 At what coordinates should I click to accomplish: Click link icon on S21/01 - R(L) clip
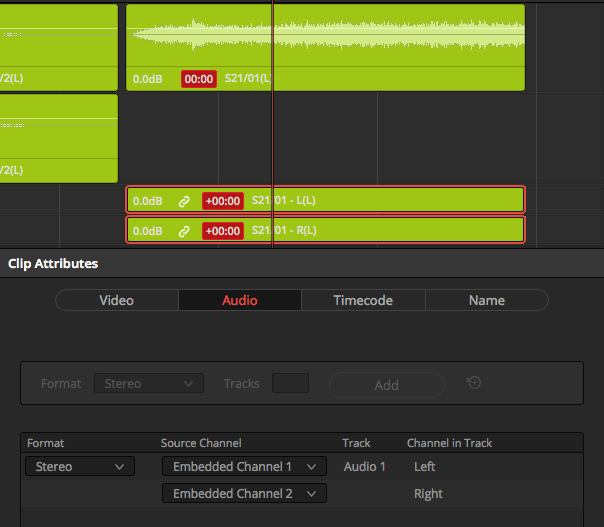(184, 231)
